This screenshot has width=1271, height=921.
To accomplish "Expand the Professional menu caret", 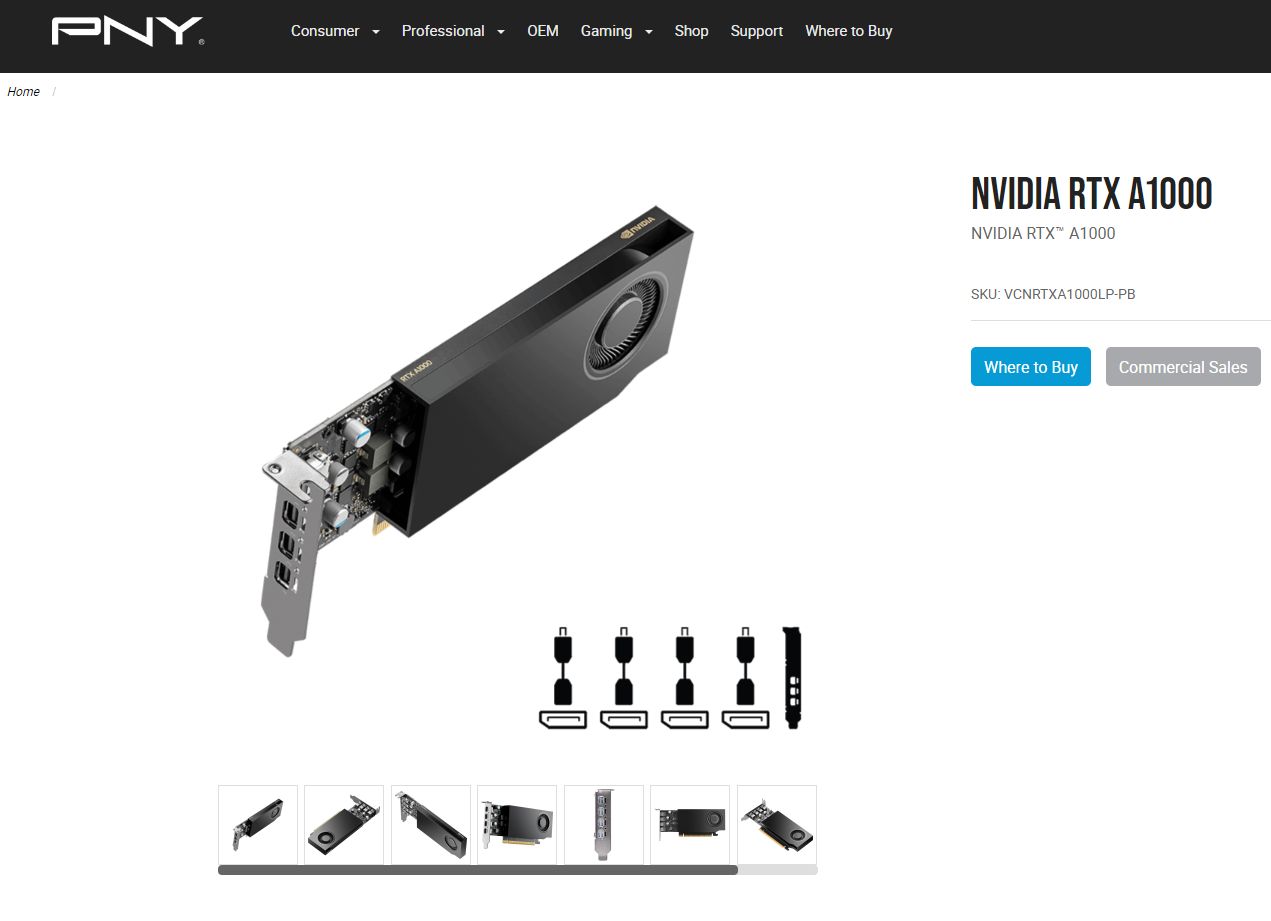I will click(501, 32).
